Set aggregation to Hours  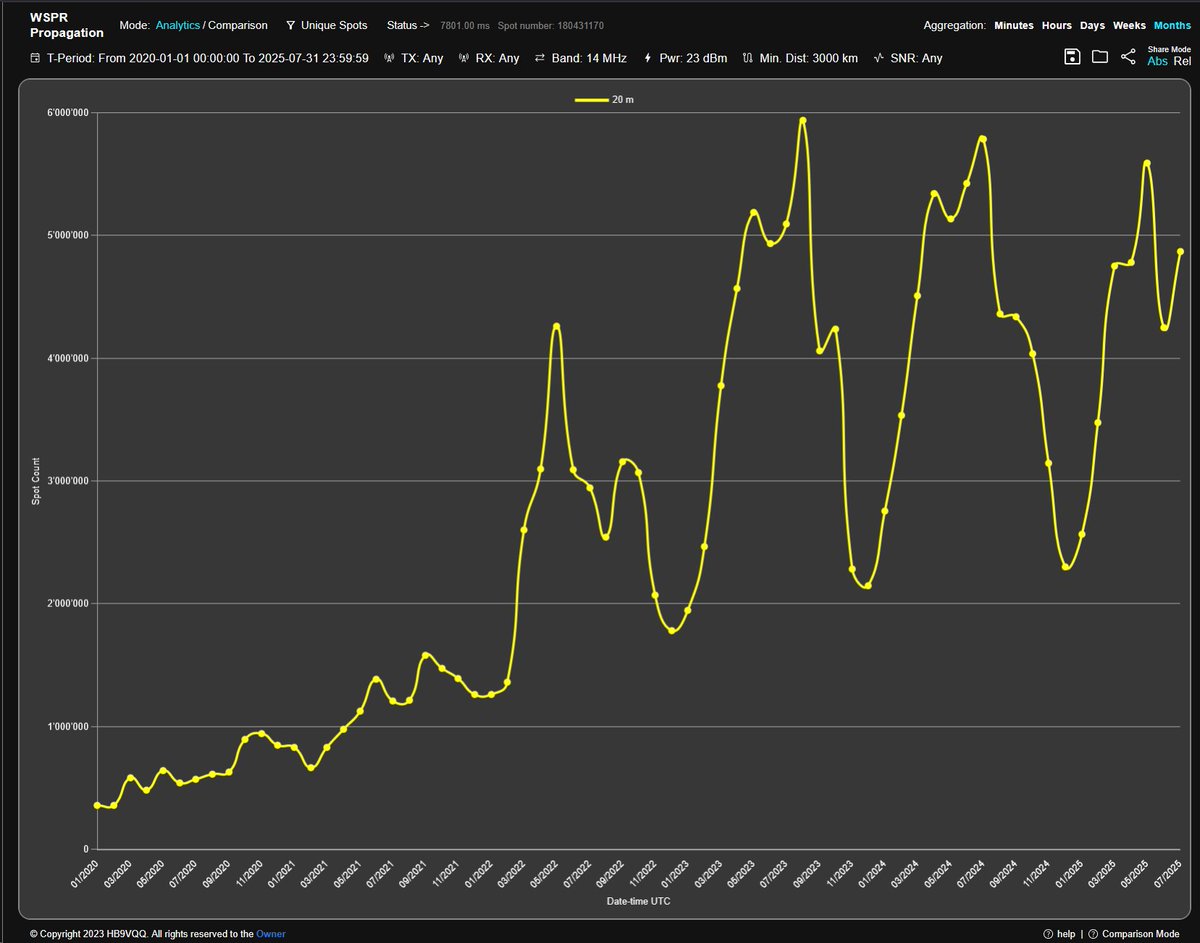1056,25
